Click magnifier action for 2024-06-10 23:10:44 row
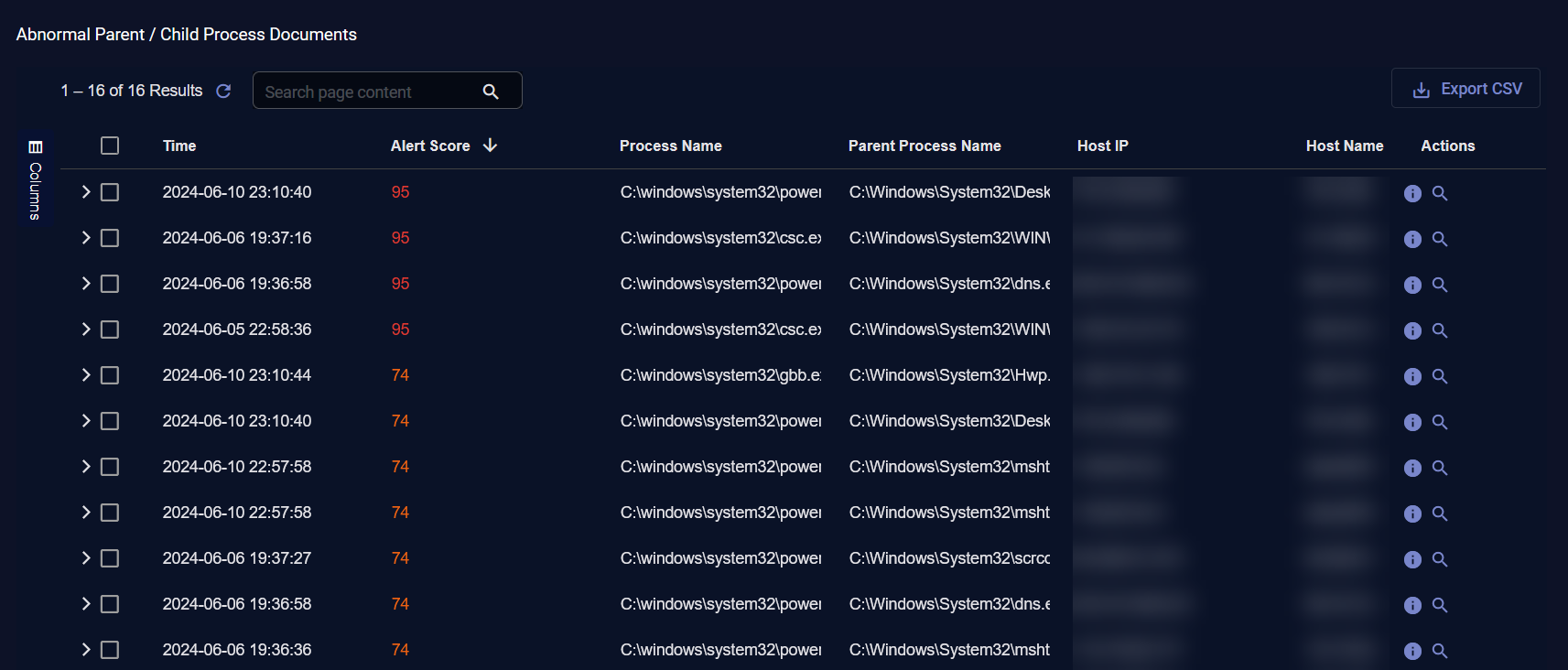The width and height of the screenshot is (1568, 670). pyautogui.click(x=1440, y=376)
